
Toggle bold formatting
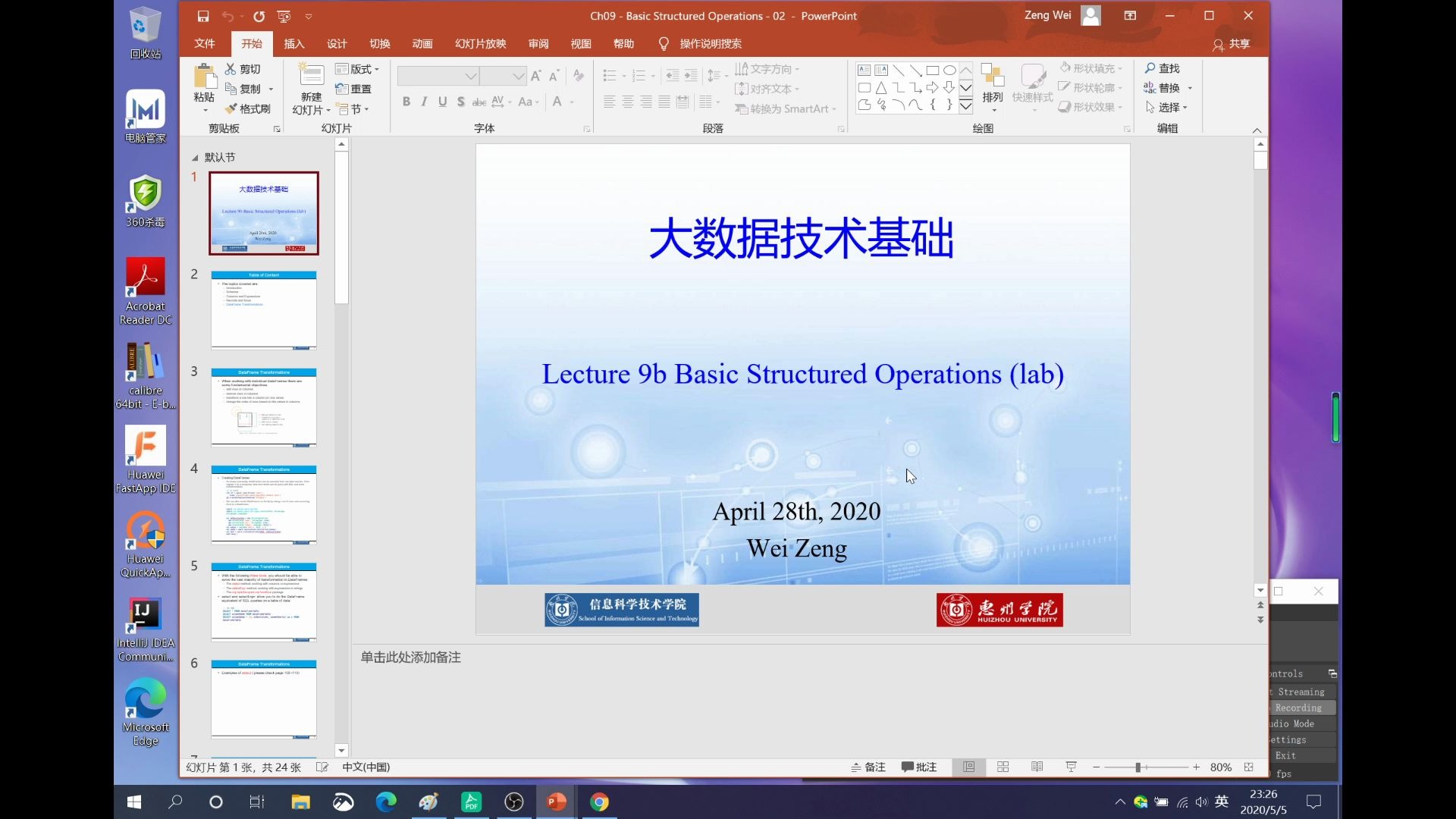point(406,101)
